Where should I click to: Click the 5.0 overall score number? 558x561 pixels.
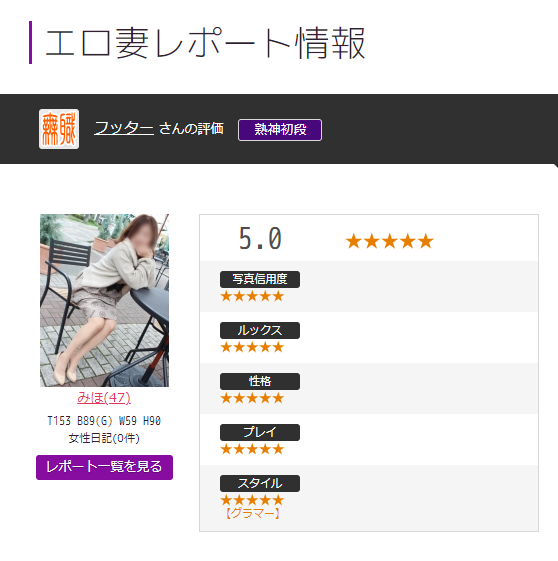click(x=260, y=238)
